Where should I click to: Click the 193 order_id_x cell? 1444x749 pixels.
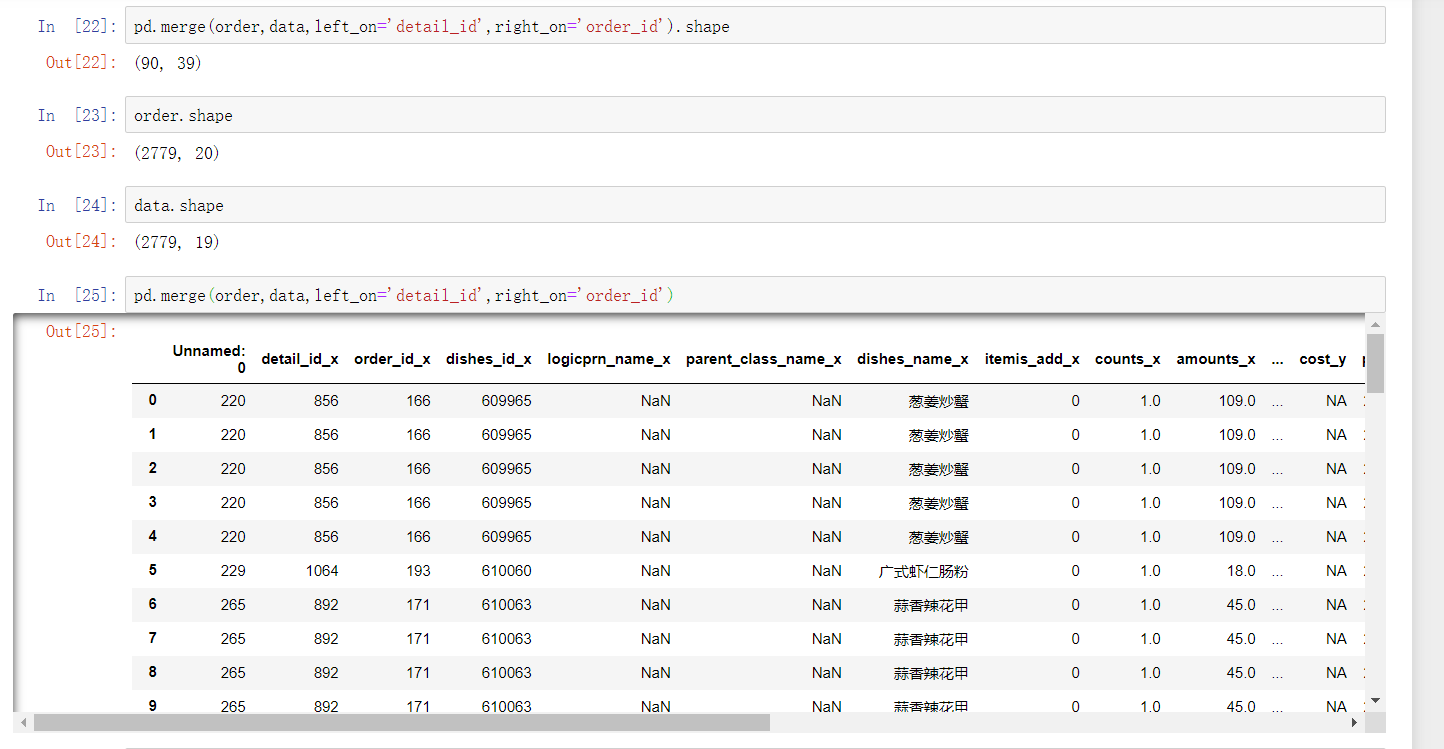point(418,571)
